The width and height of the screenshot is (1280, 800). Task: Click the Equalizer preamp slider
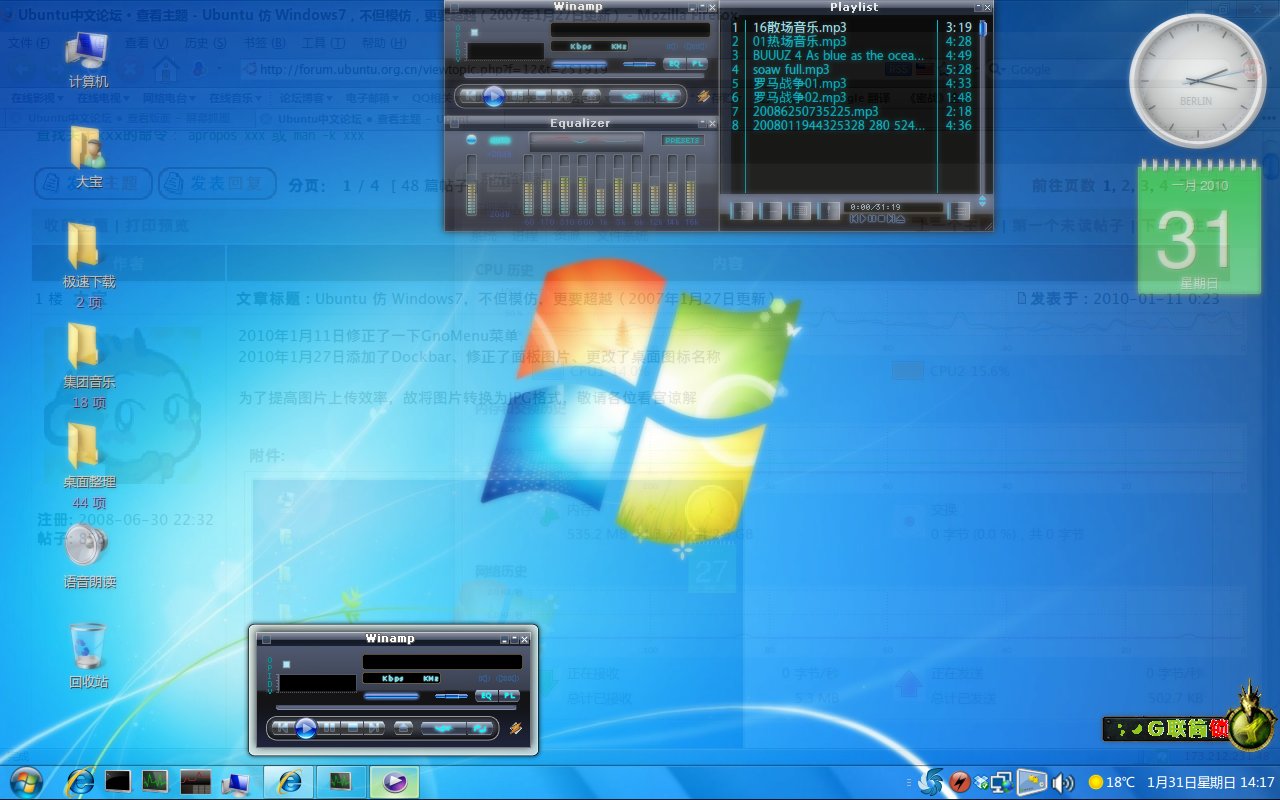(471, 184)
